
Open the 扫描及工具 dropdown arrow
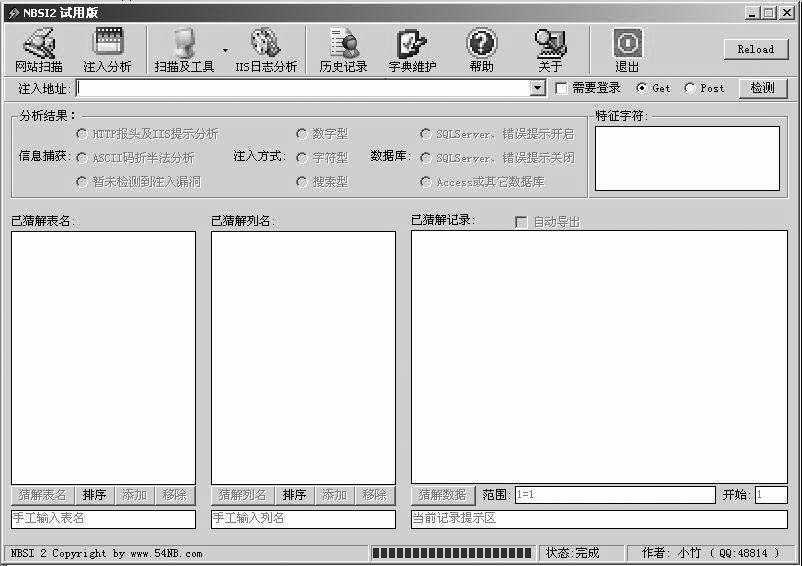225,50
